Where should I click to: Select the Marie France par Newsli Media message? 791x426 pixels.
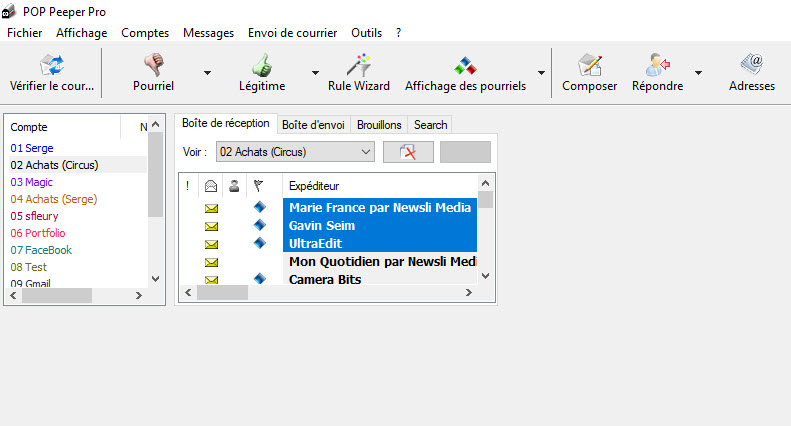tap(380, 207)
